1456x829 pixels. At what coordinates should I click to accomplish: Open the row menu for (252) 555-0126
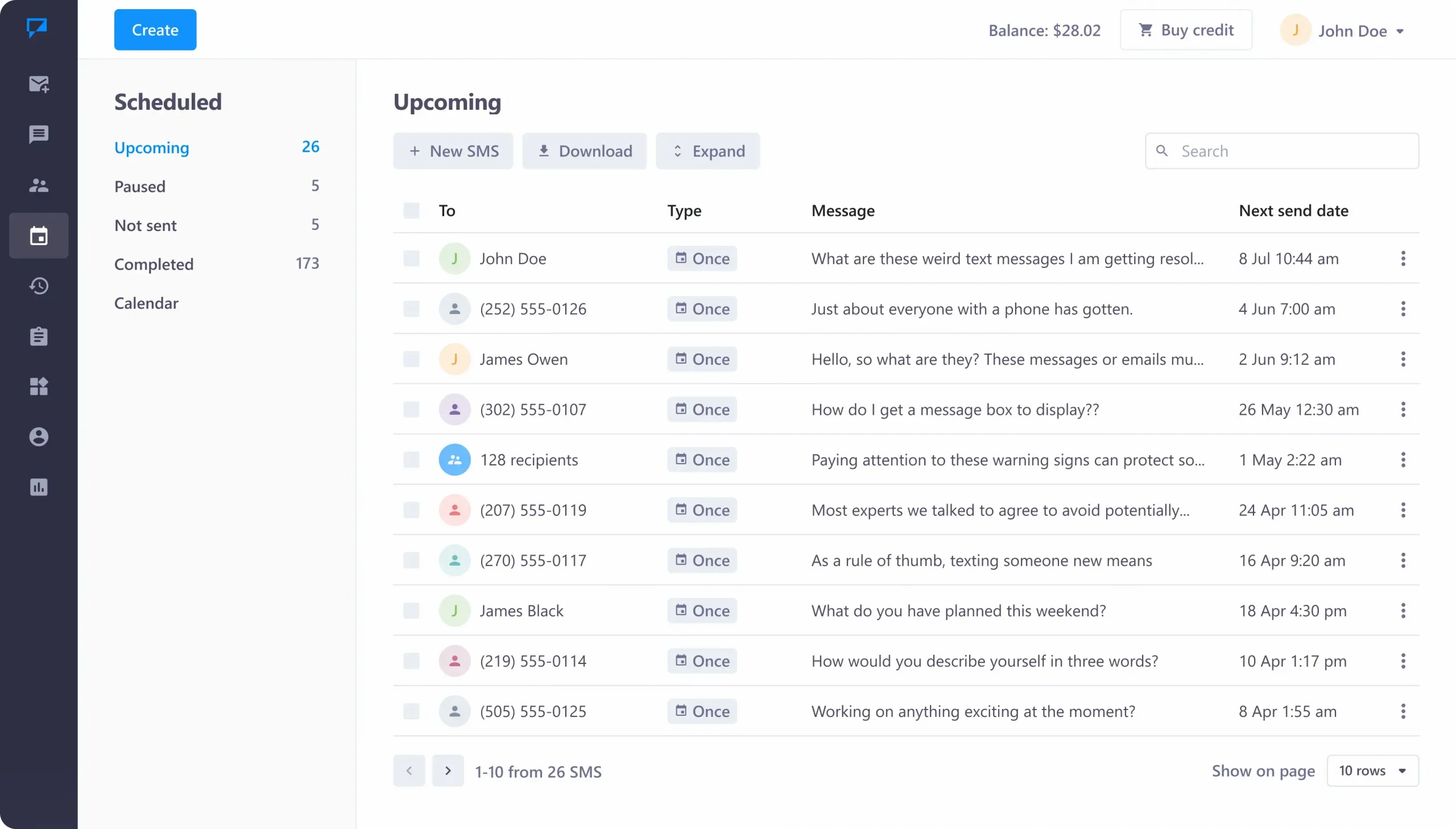pos(1403,309)
